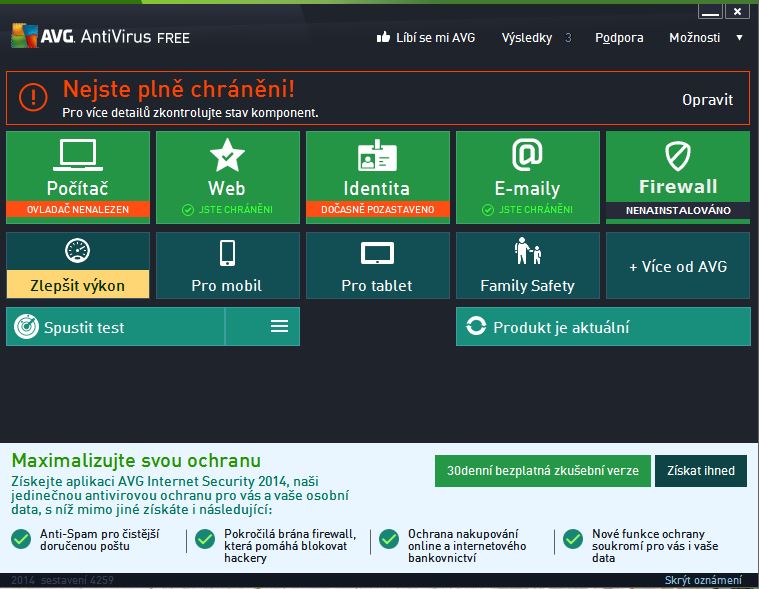Click checkmark beside Ochrana nakupování online
The height and width of the screenshot is (589, 759).
(389, 539)
